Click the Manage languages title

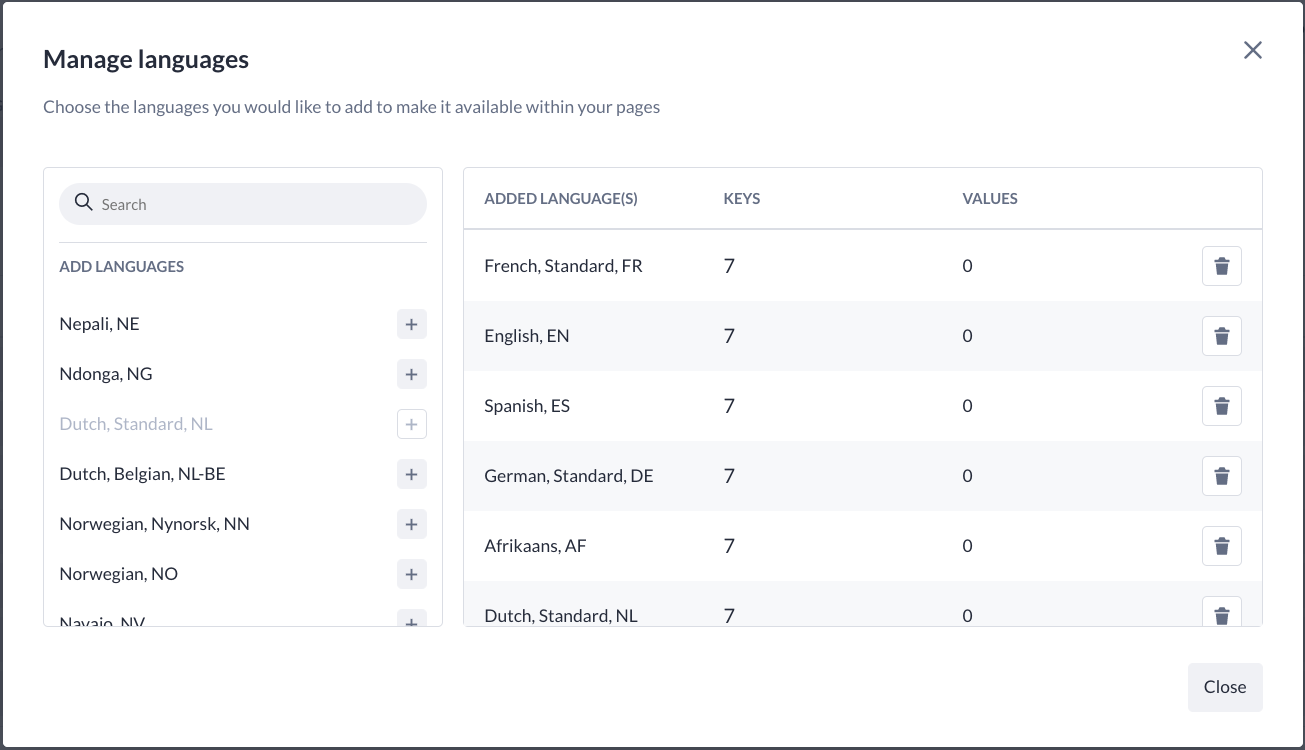coord(146,60)
